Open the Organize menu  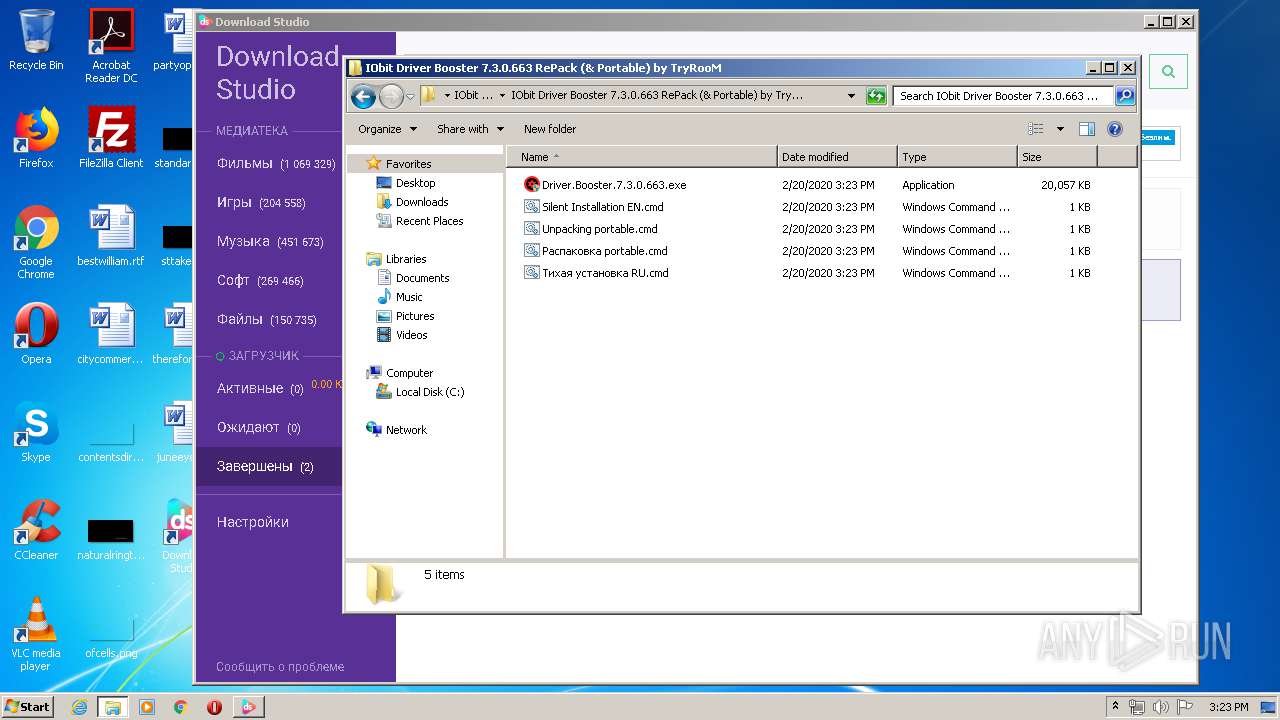pos(386,129)
